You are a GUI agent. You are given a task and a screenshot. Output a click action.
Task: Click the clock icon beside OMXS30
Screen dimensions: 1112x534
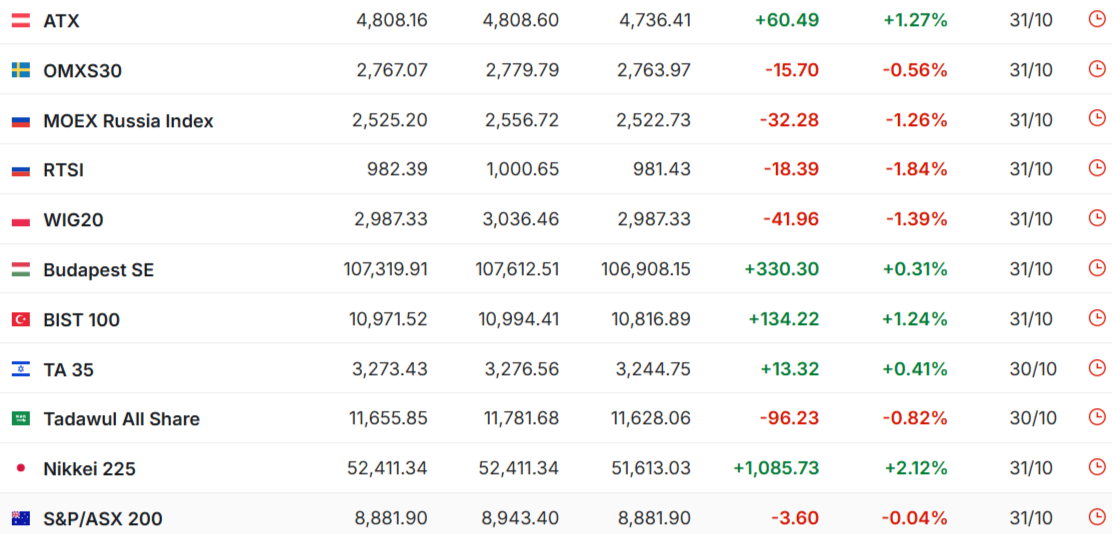tap(1097, 69)
